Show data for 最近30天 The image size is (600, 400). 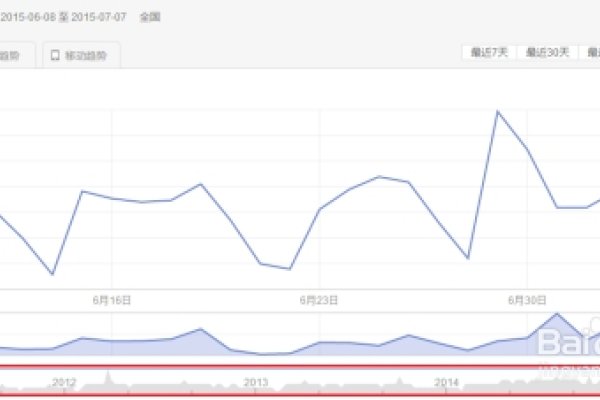point(547,52)
